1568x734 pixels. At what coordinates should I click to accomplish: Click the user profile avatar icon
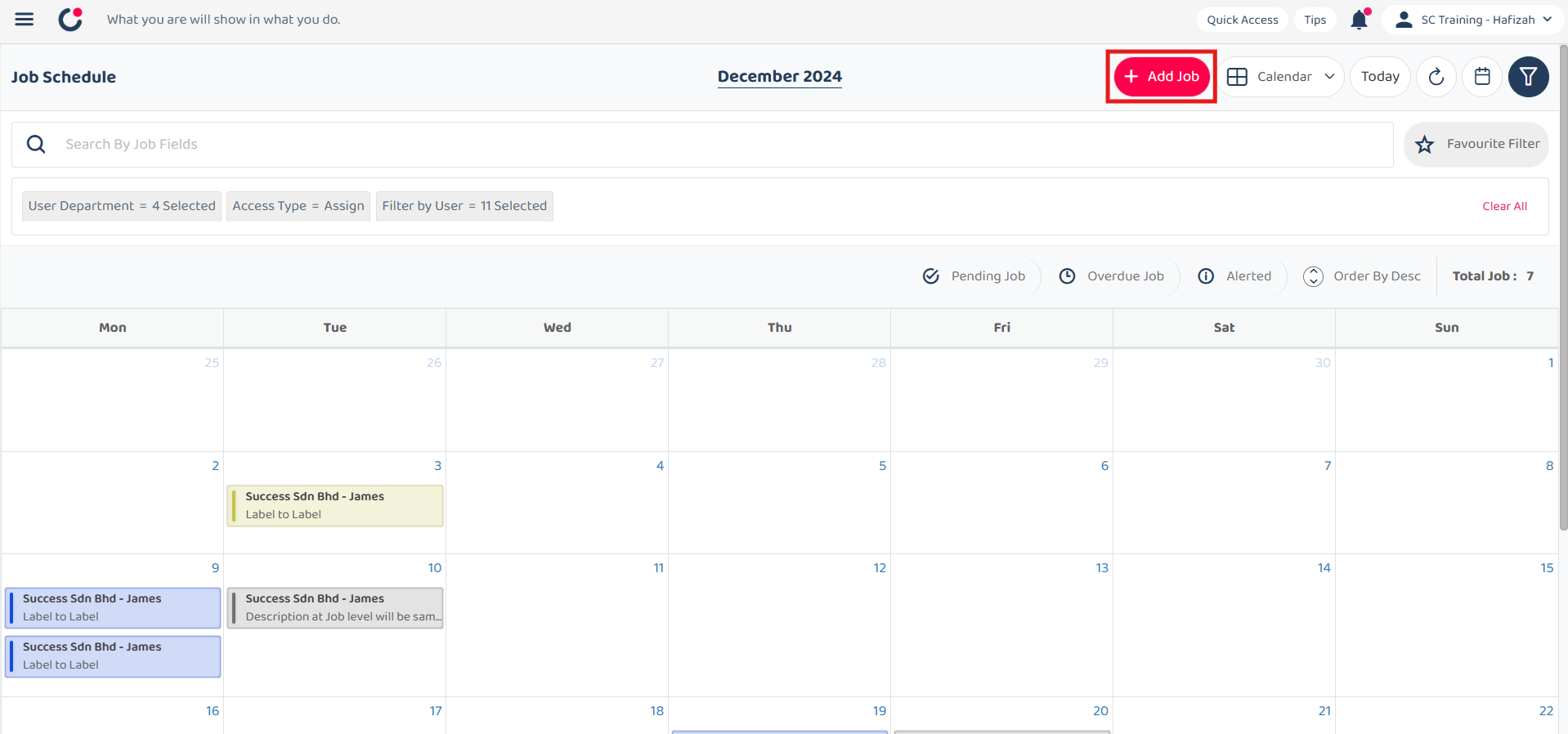click(1404, 20)
